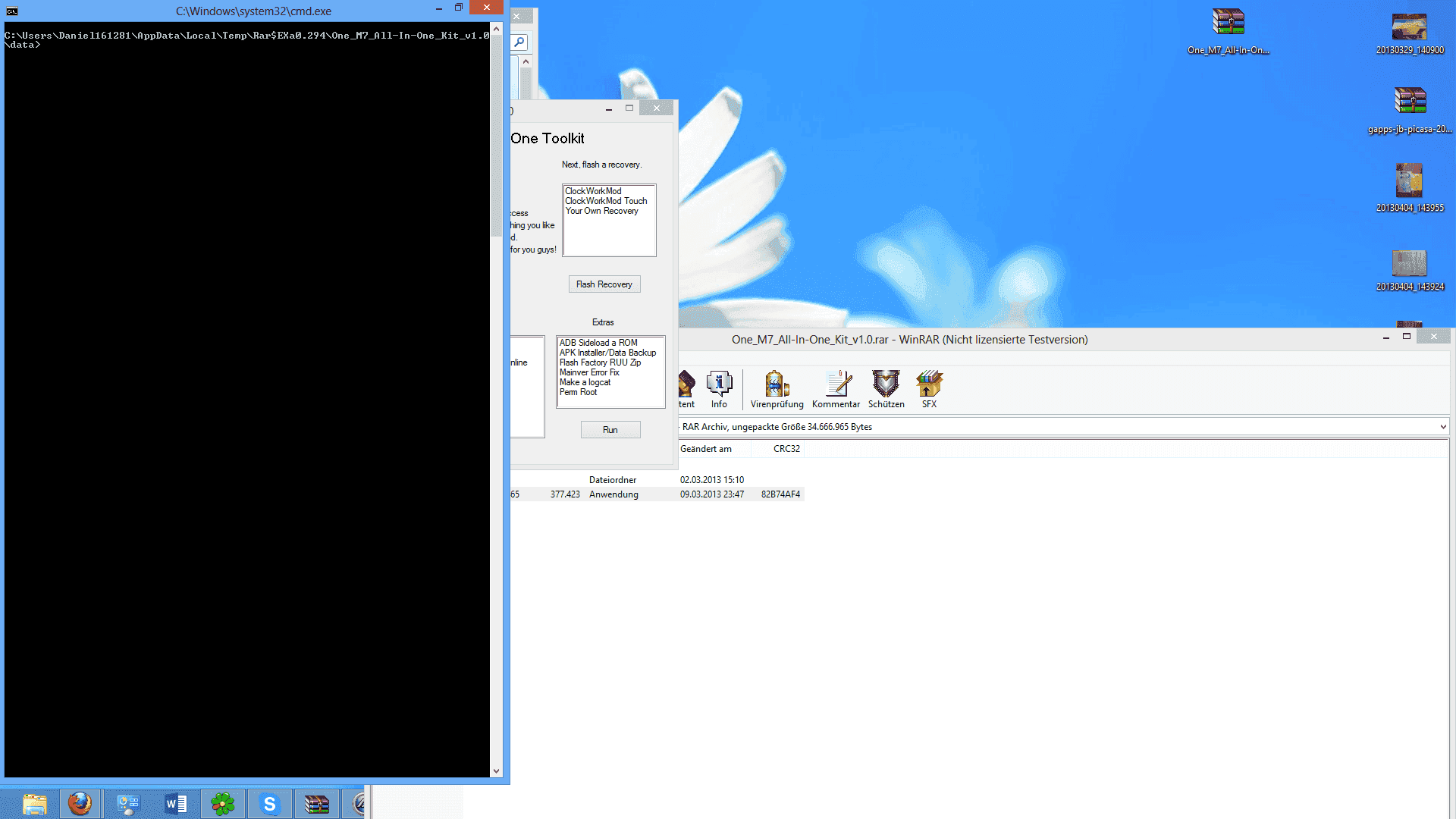Open the Info icon in WinRAR toolbar
The width and height of the screenshot is (1456, 819).
point(719,389)
